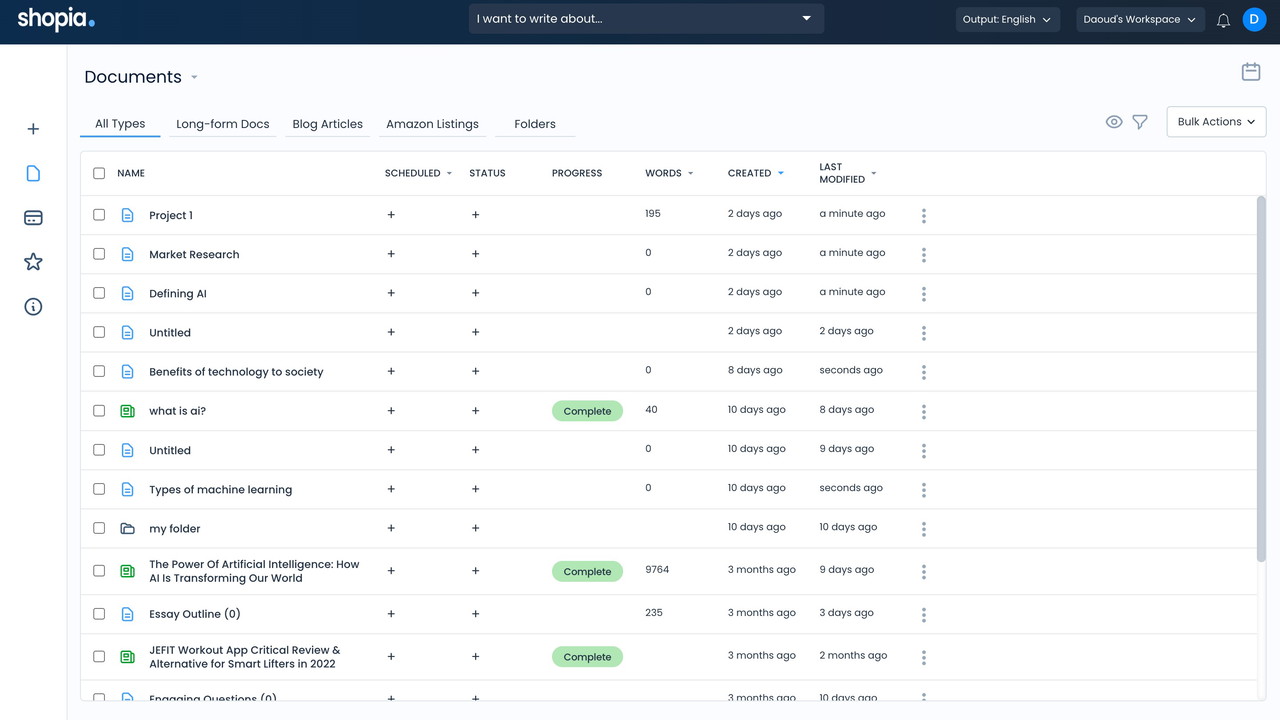Open the billing card icon in sidebar
Viewport: 1280px width, 720px height.
tap(33, 218)
